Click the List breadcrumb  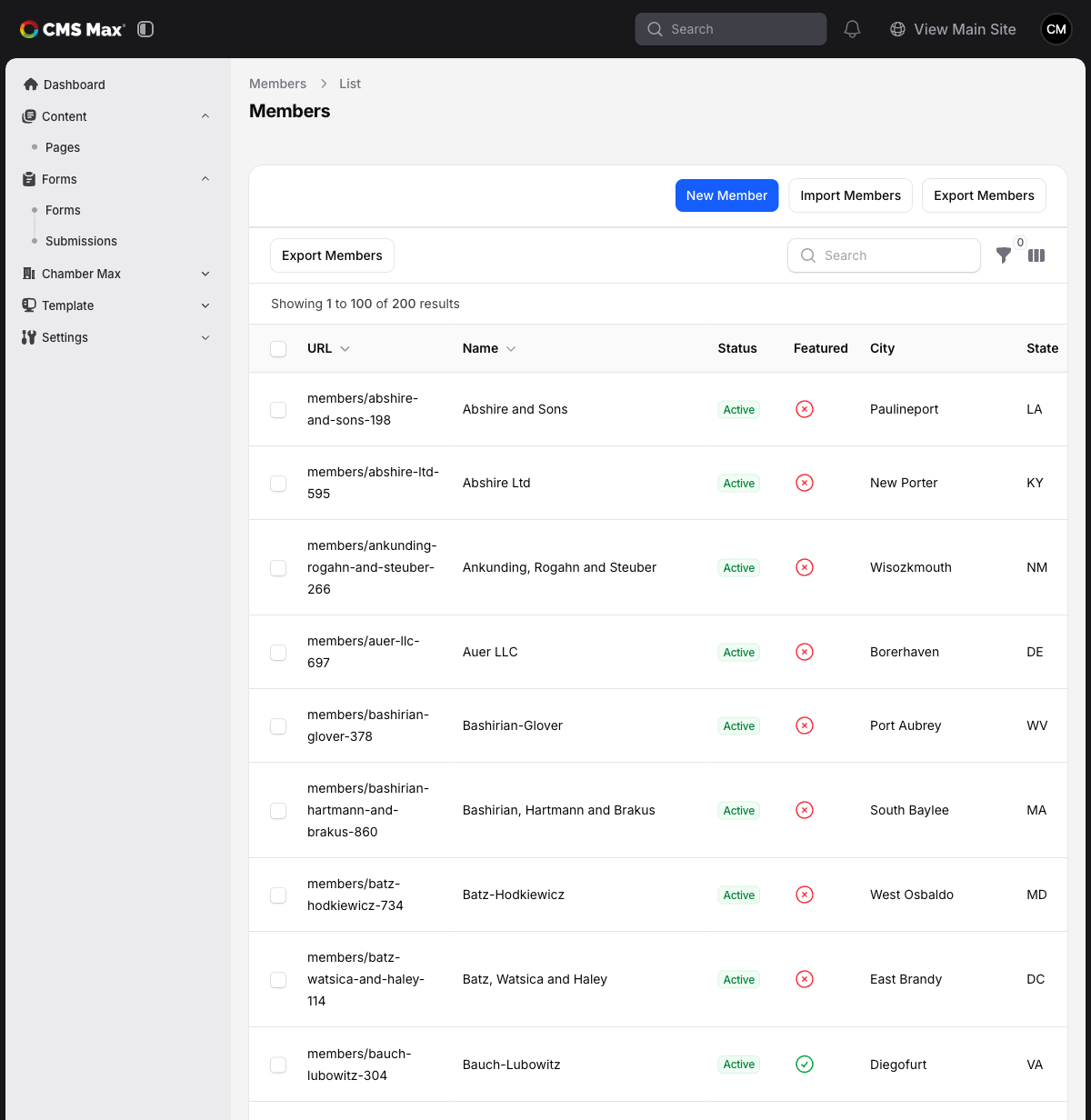[x=350, y=84]
